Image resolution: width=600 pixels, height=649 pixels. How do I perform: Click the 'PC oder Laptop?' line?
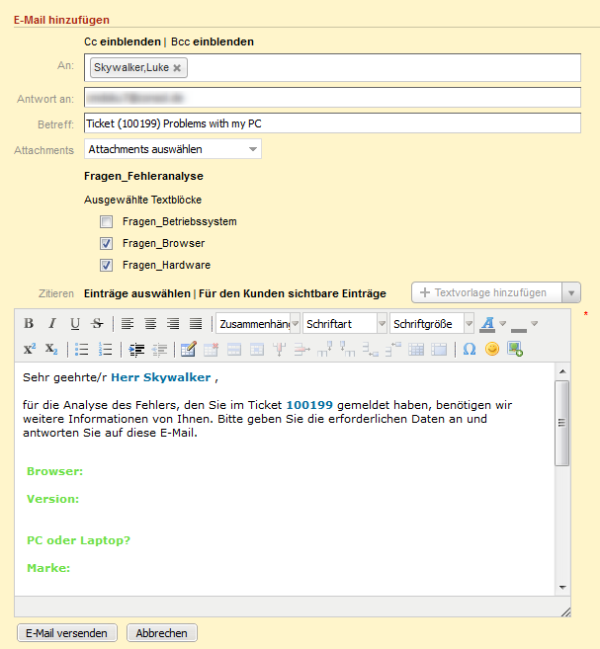pos(78,541)
